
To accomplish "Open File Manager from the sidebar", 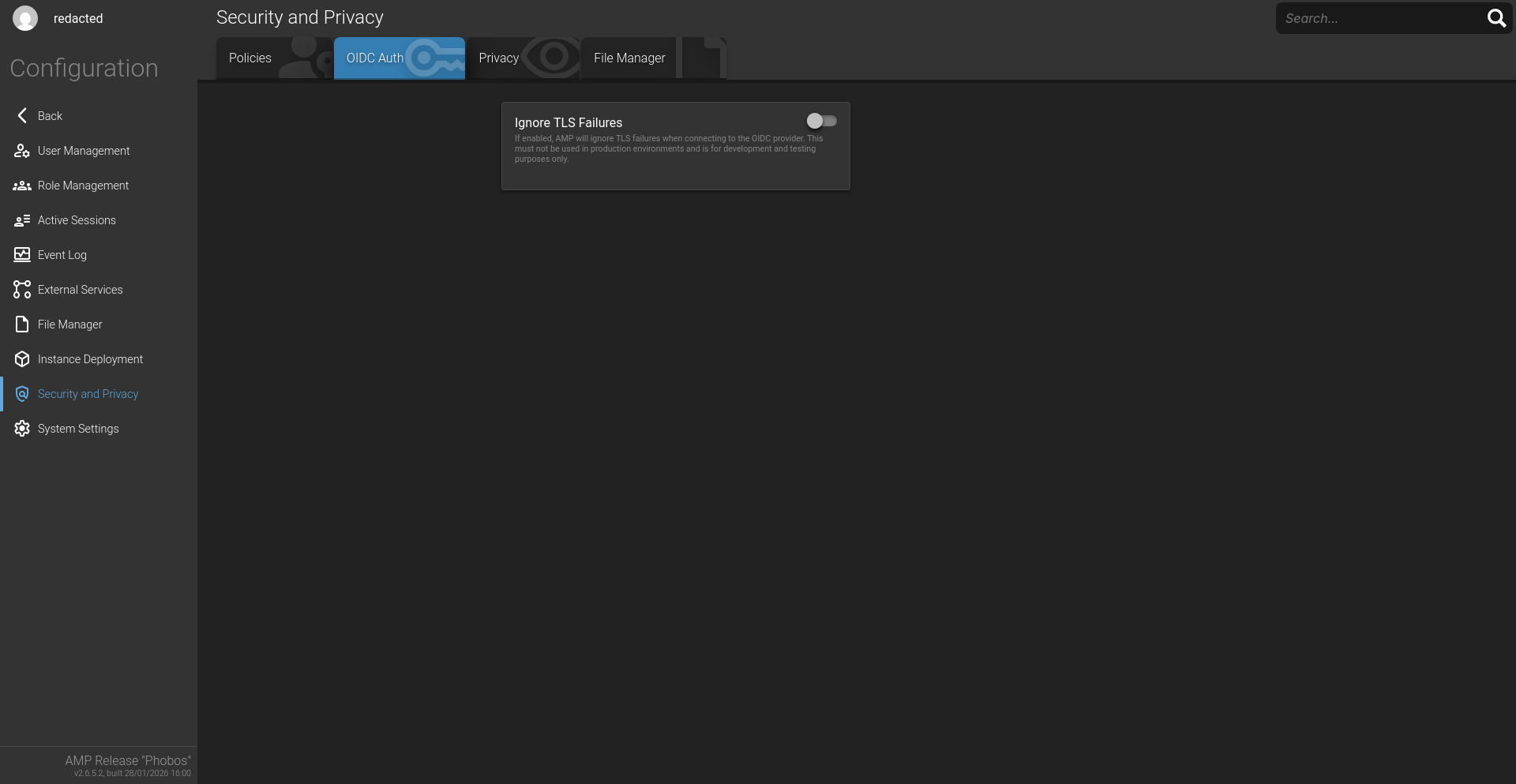I will click(69, 324).
